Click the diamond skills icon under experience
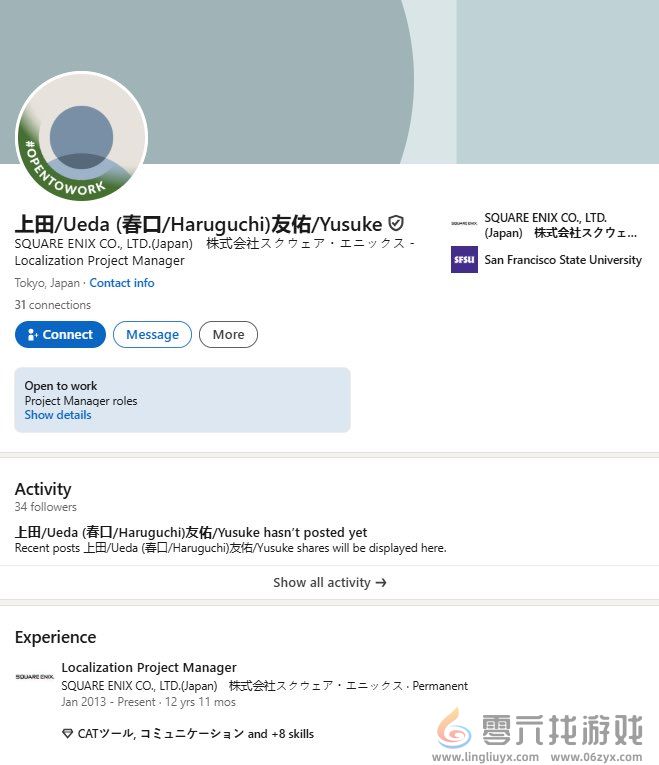Viewport: 659px width, 765px height. [x=68, y=733]
